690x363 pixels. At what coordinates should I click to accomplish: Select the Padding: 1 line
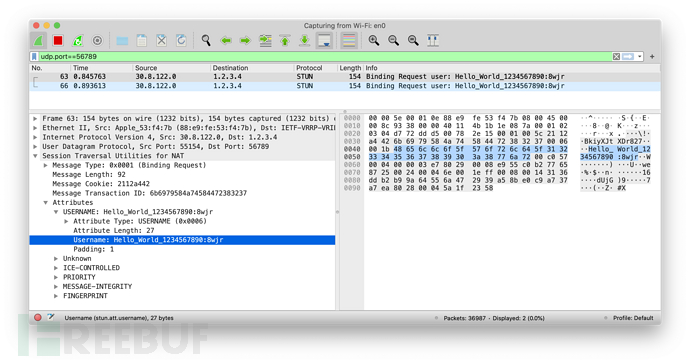click(93, 249)
